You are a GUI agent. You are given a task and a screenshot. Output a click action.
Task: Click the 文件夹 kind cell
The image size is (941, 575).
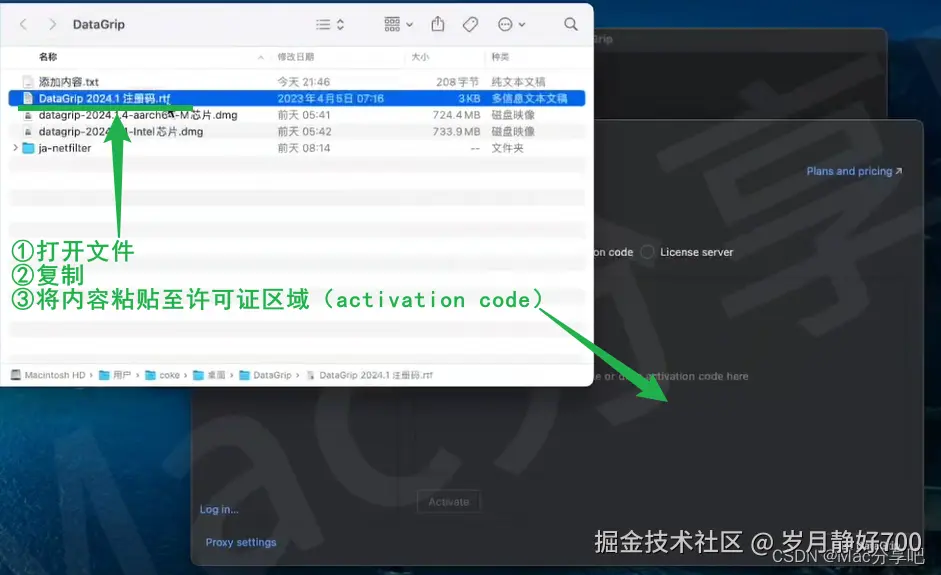tap(507, 148)
